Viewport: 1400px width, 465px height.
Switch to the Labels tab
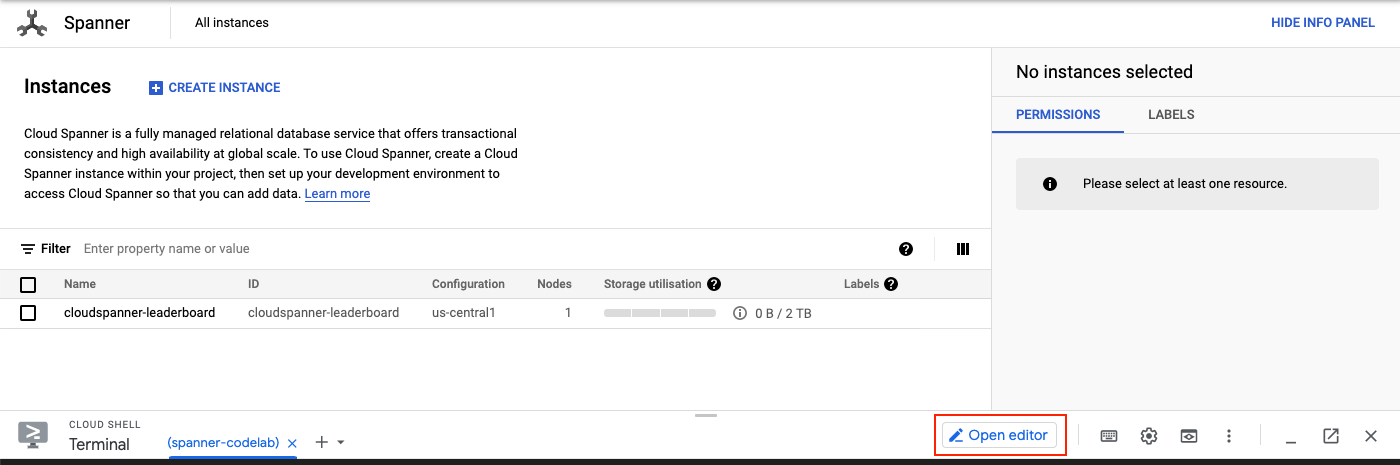[1171, 114]
